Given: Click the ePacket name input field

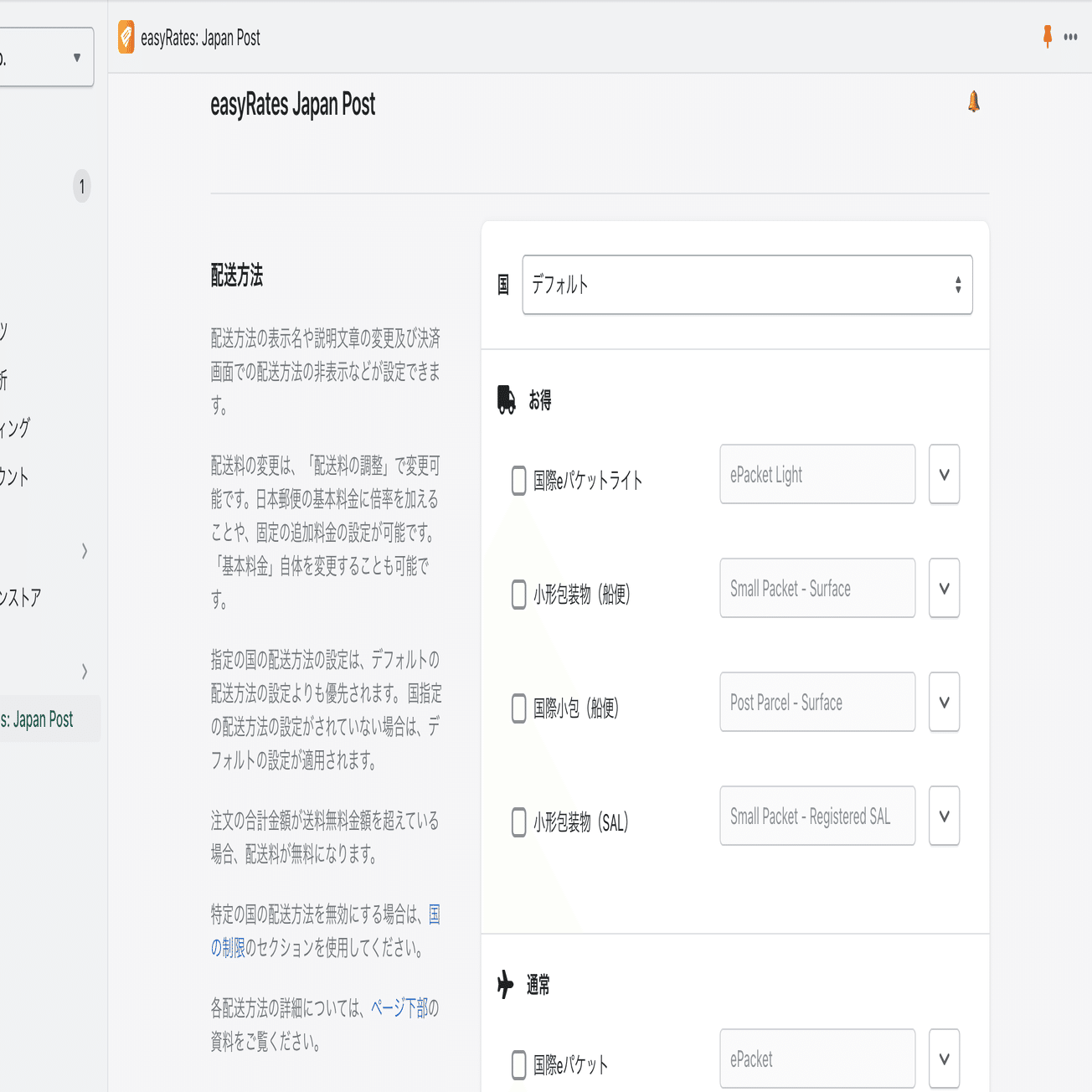Looking at the screenshot, I should point(817,1059).
